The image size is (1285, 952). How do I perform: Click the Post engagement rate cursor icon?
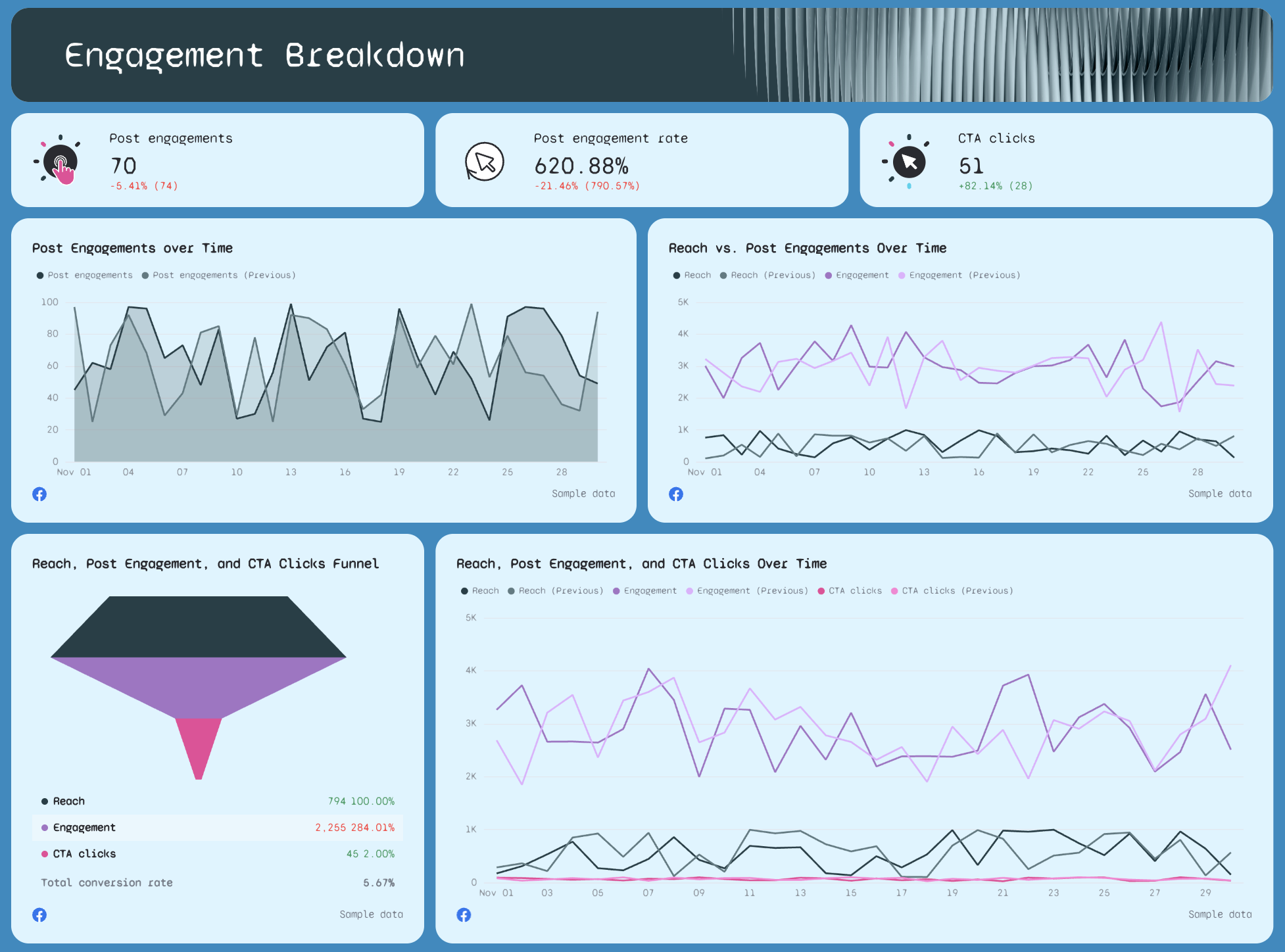(x=485, y=160)
